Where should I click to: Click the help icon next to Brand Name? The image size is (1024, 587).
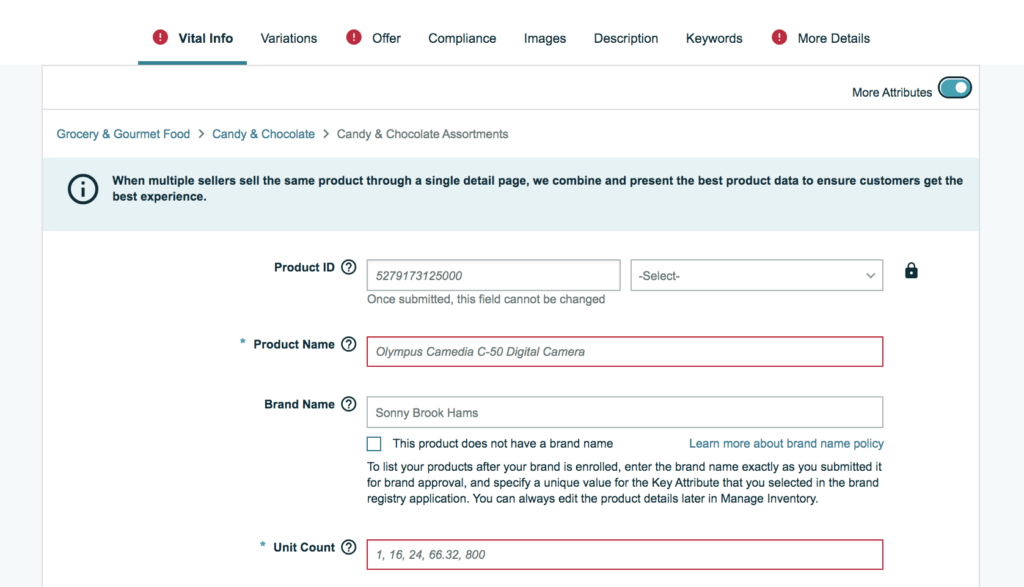pos(348,405)
